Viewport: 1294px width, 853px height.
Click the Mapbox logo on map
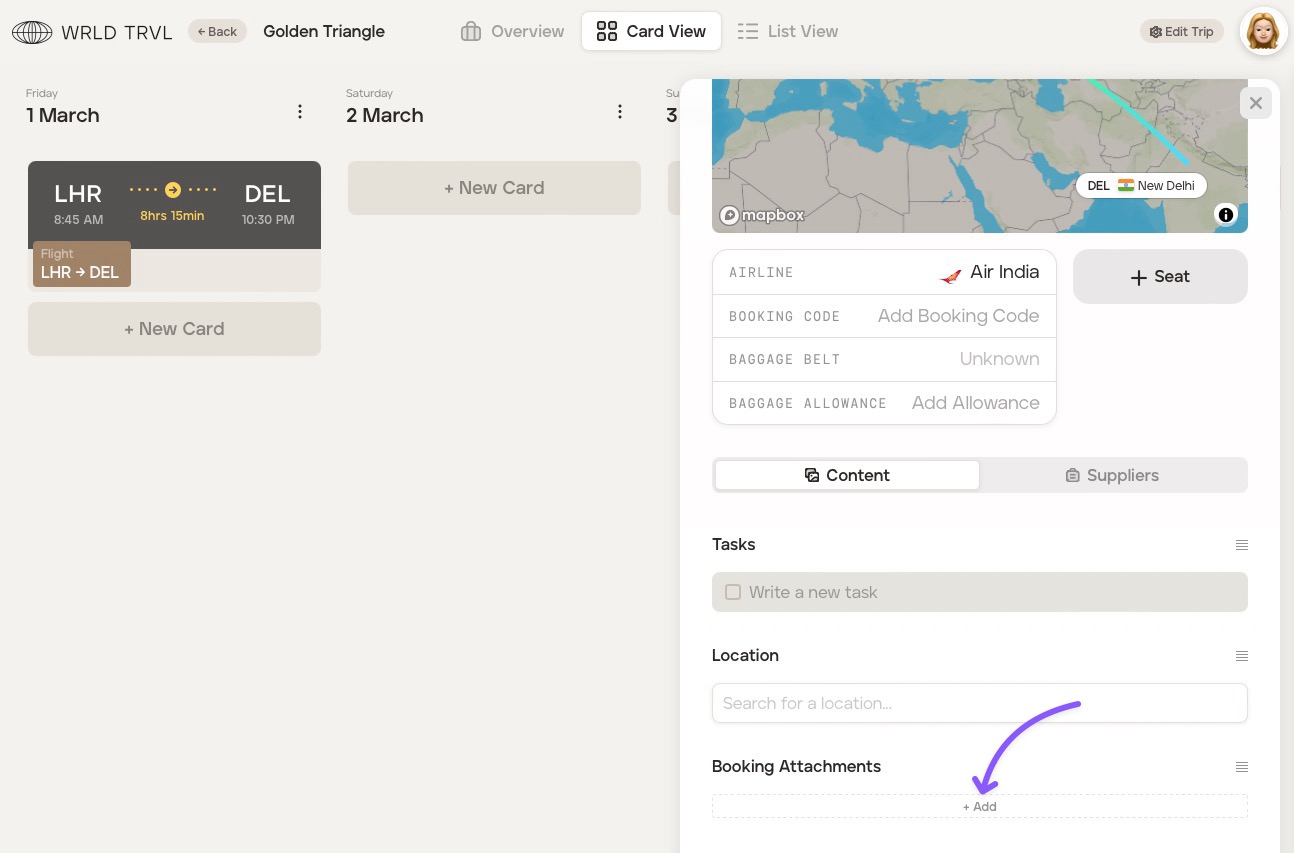(x=762, y=215)
